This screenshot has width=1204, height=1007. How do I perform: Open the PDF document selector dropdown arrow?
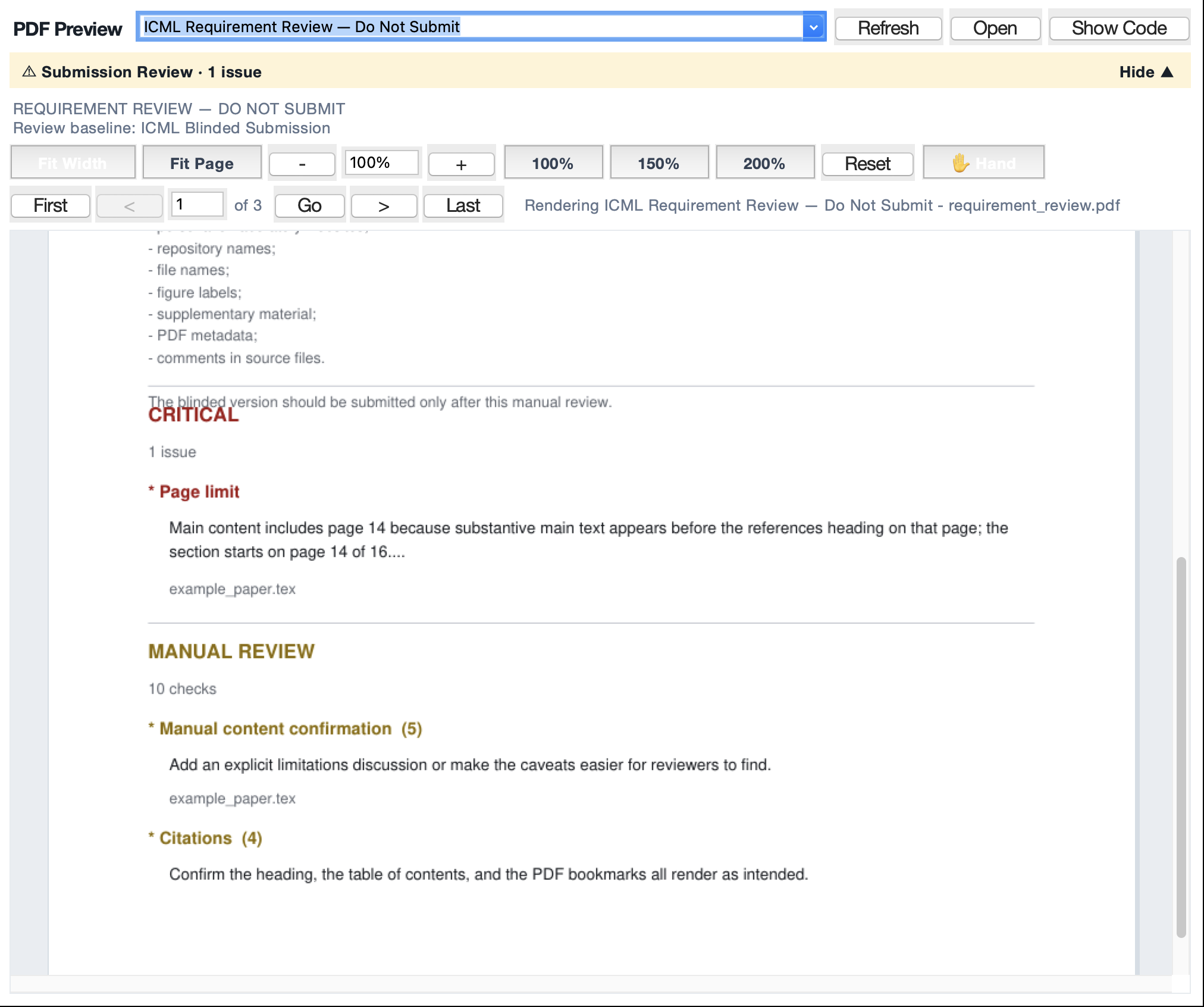coord(814,27)
